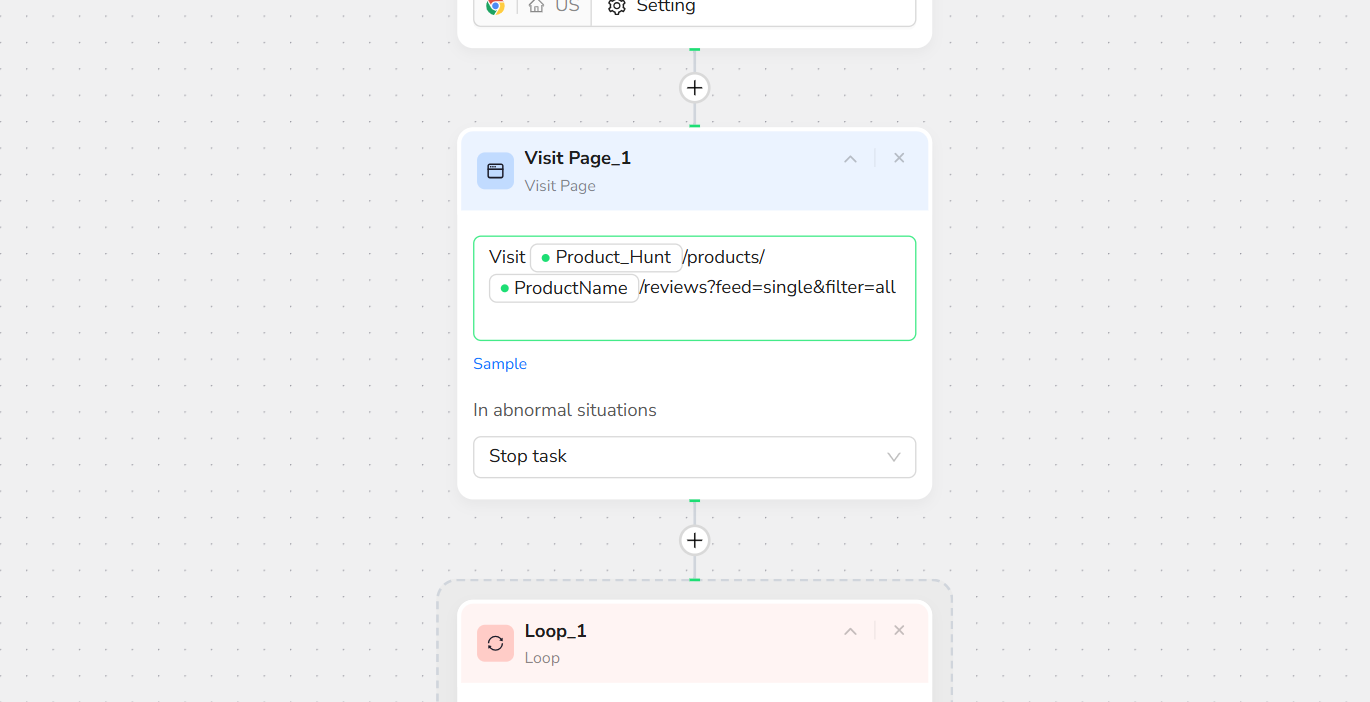
Task: Collapse the Visit Page_1 card
Action: (x=850, y=159)
